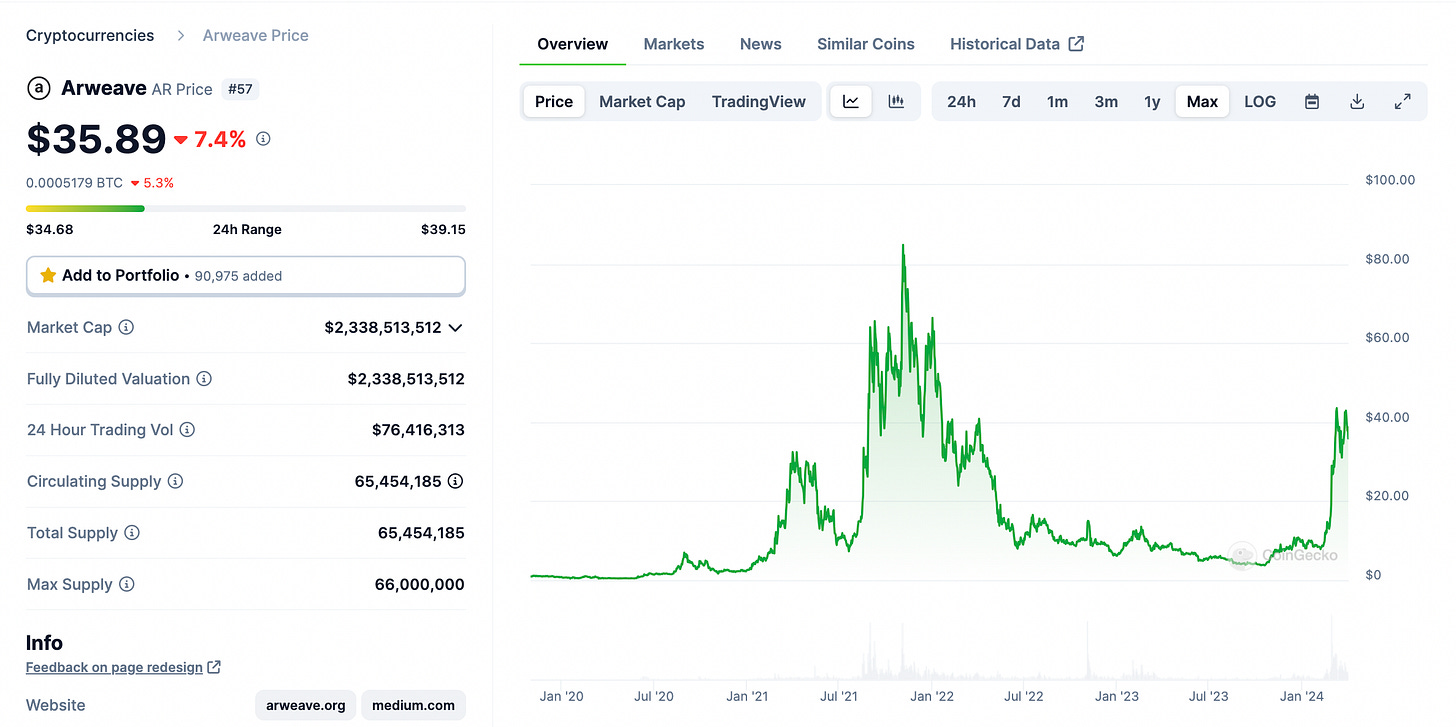Click the 24h Range progress bar
The image size is (1456, 727).
pos(246,208)
